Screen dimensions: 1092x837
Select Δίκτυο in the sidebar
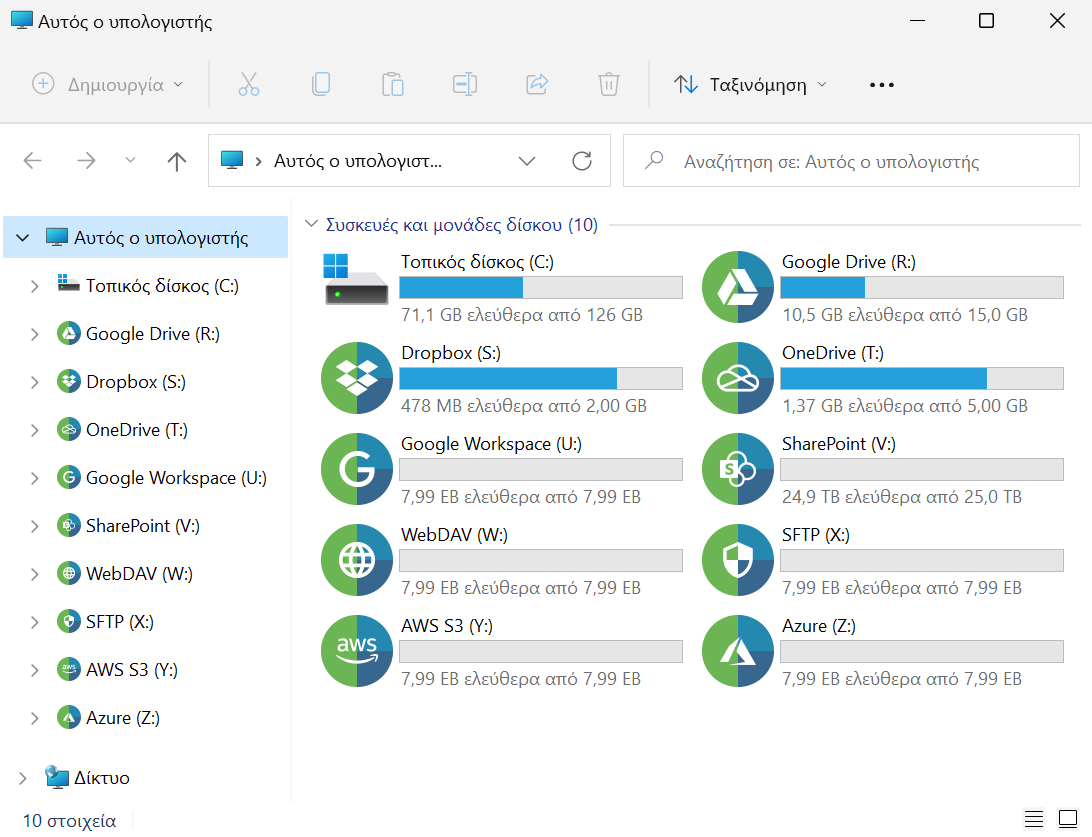tap(102, 778)
